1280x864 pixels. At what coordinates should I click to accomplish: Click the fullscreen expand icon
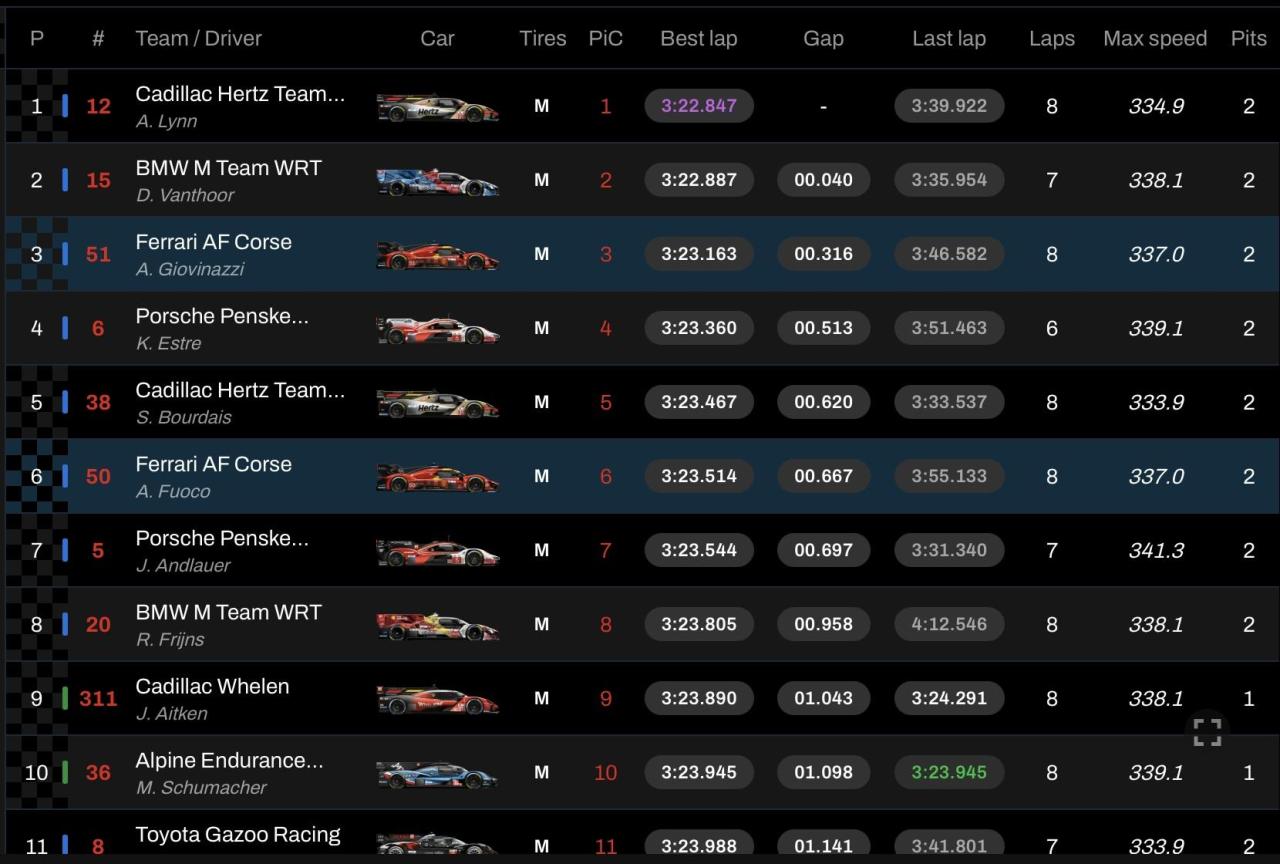tap(1207, 732)
